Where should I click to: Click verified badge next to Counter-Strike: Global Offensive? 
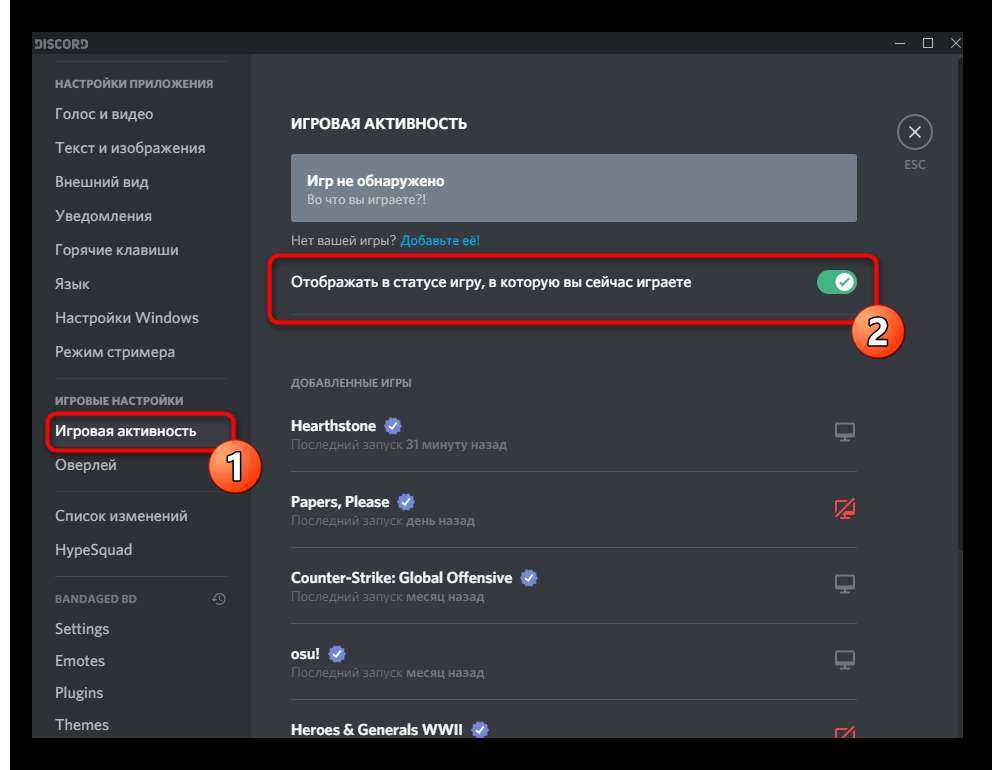coord(529,578)
